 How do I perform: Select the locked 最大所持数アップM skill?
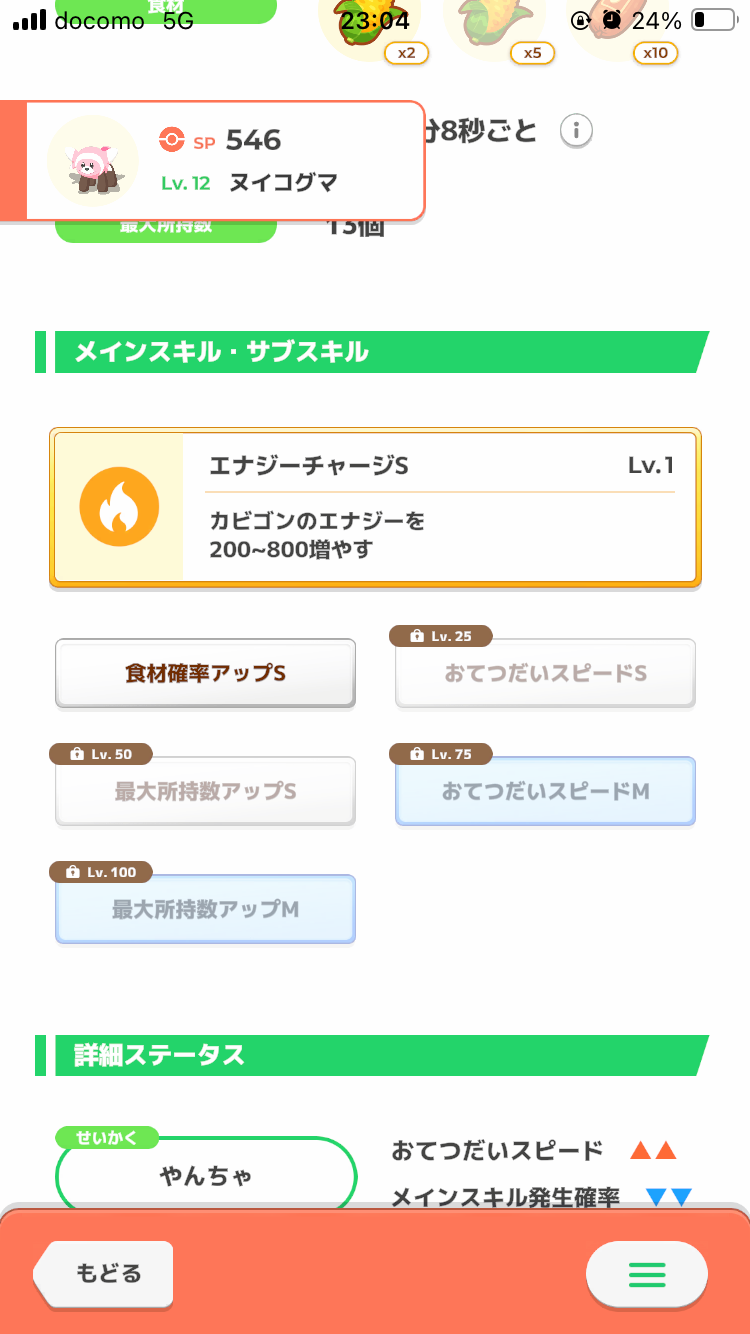point(205,910)
